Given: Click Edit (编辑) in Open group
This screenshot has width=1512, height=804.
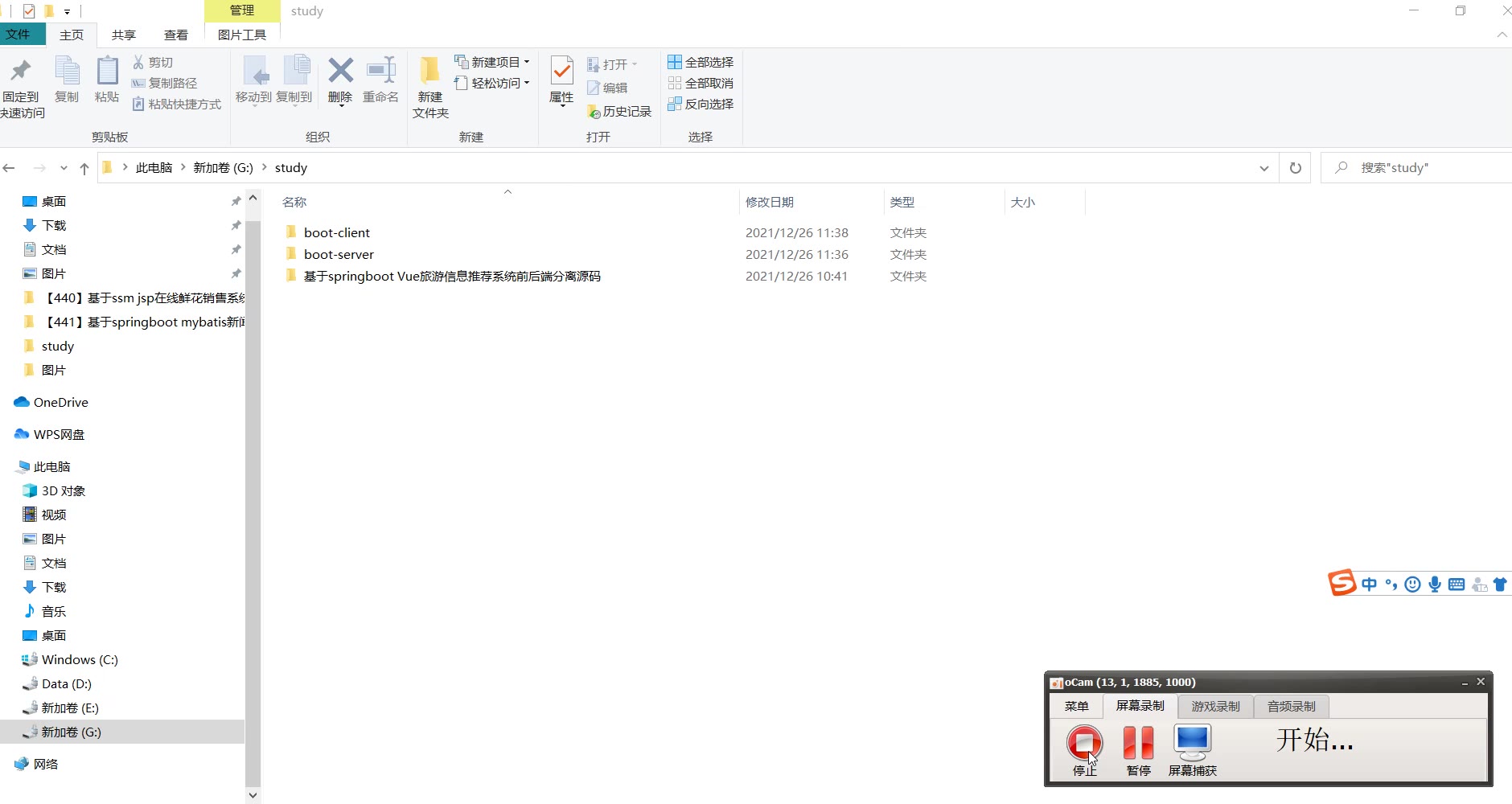Looking at the screenshot, I should (607, 88).
